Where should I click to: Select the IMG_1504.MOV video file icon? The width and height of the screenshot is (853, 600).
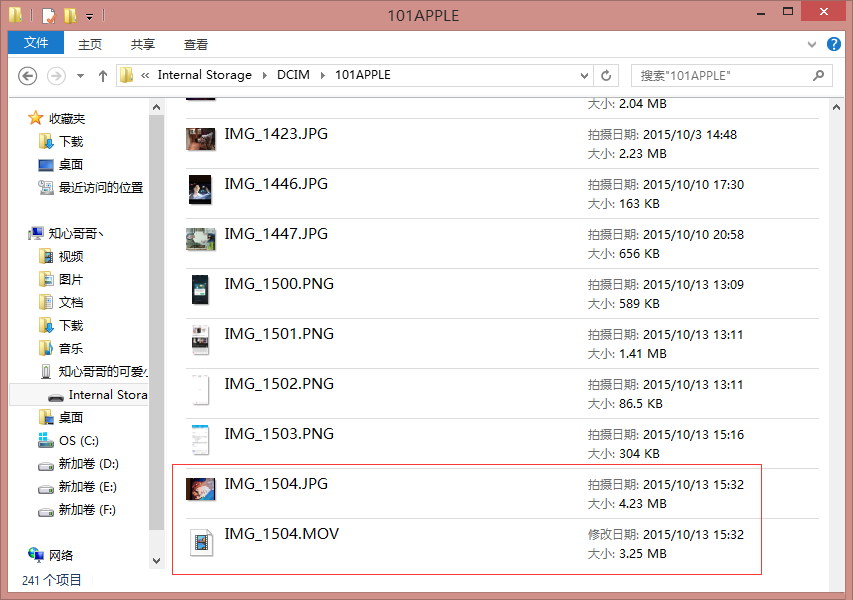pyautogui.click(x=201, y=542)
